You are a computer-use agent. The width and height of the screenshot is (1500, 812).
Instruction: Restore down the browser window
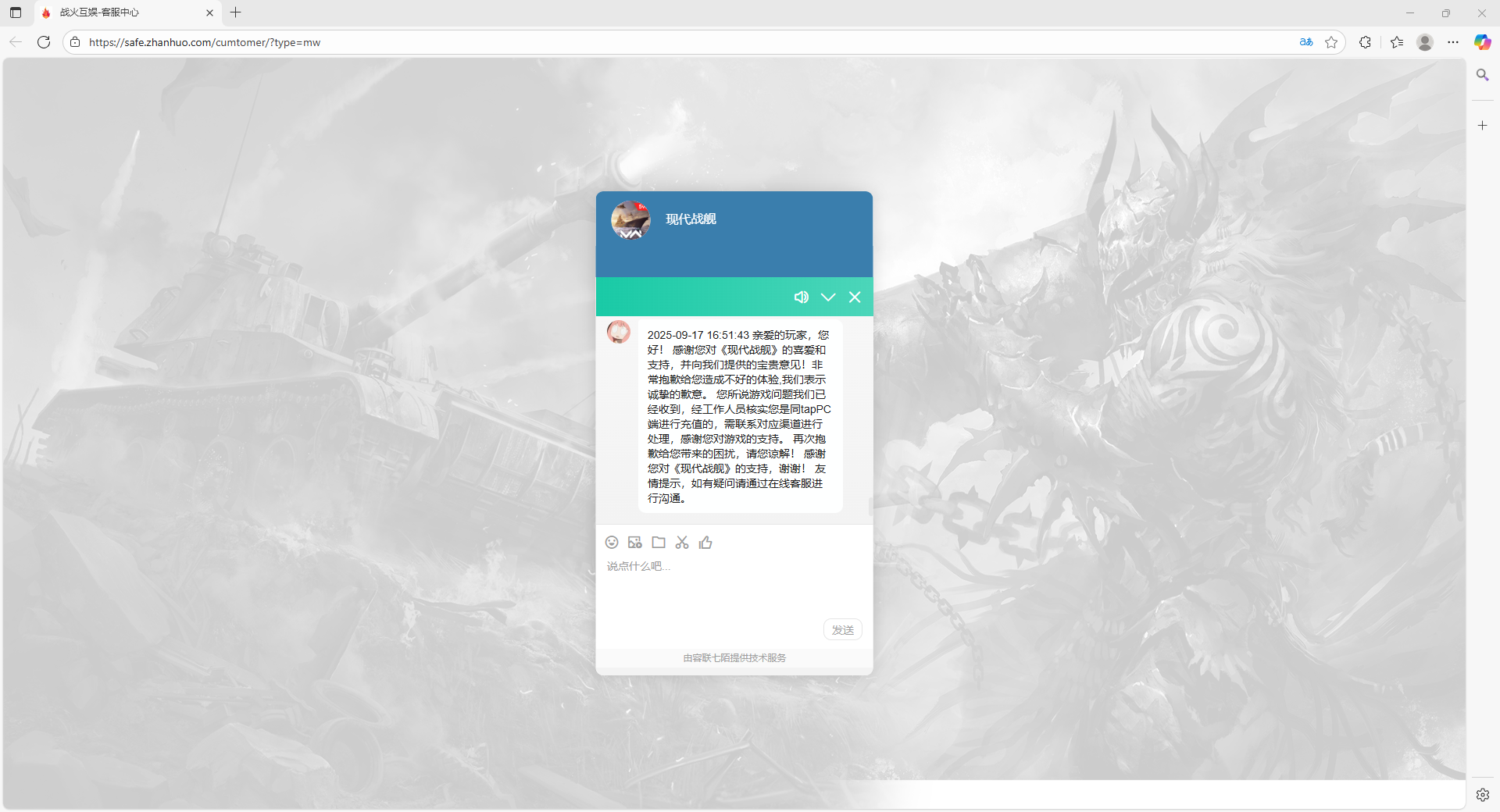coord(1446,12)
